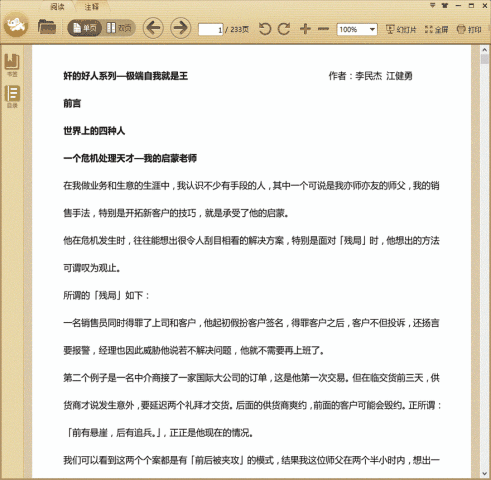The width and height of the screenshot is (491, 480).
Task: Switch to double page view (双页)
Action: coord(119,28)
